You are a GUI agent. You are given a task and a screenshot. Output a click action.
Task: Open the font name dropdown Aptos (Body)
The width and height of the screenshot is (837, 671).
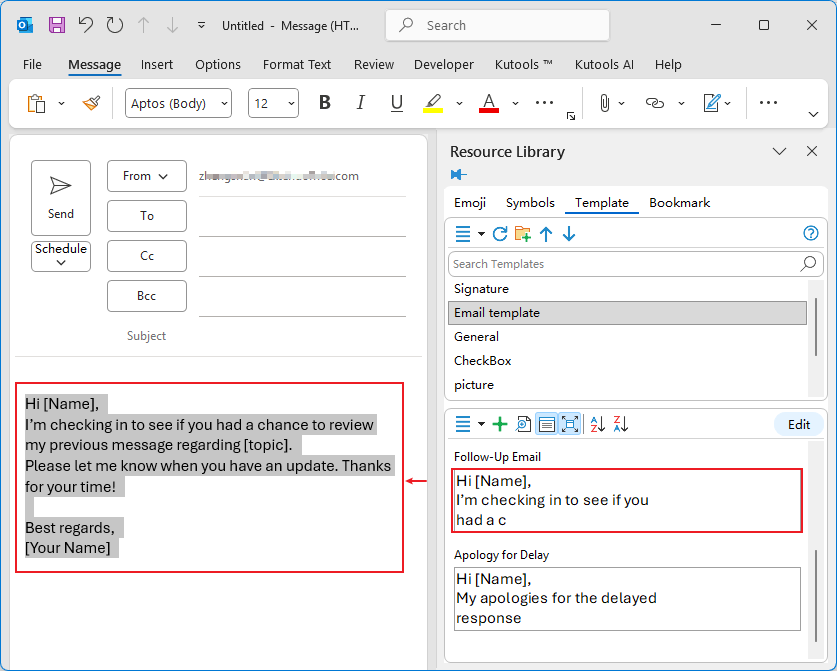coord(178,103)
